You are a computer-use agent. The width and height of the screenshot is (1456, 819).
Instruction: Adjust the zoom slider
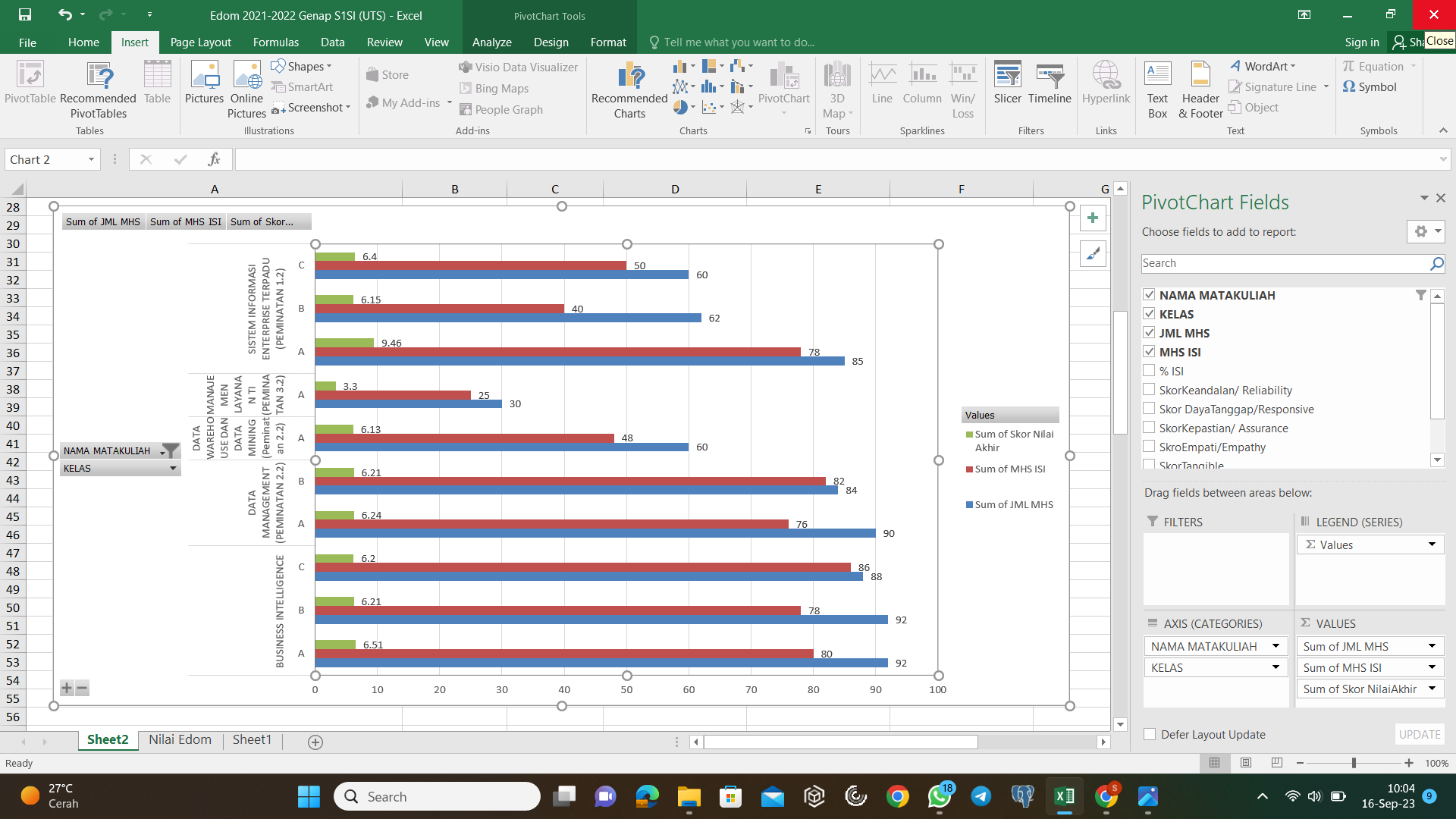pyautogui.click(x=1354, y=763)
